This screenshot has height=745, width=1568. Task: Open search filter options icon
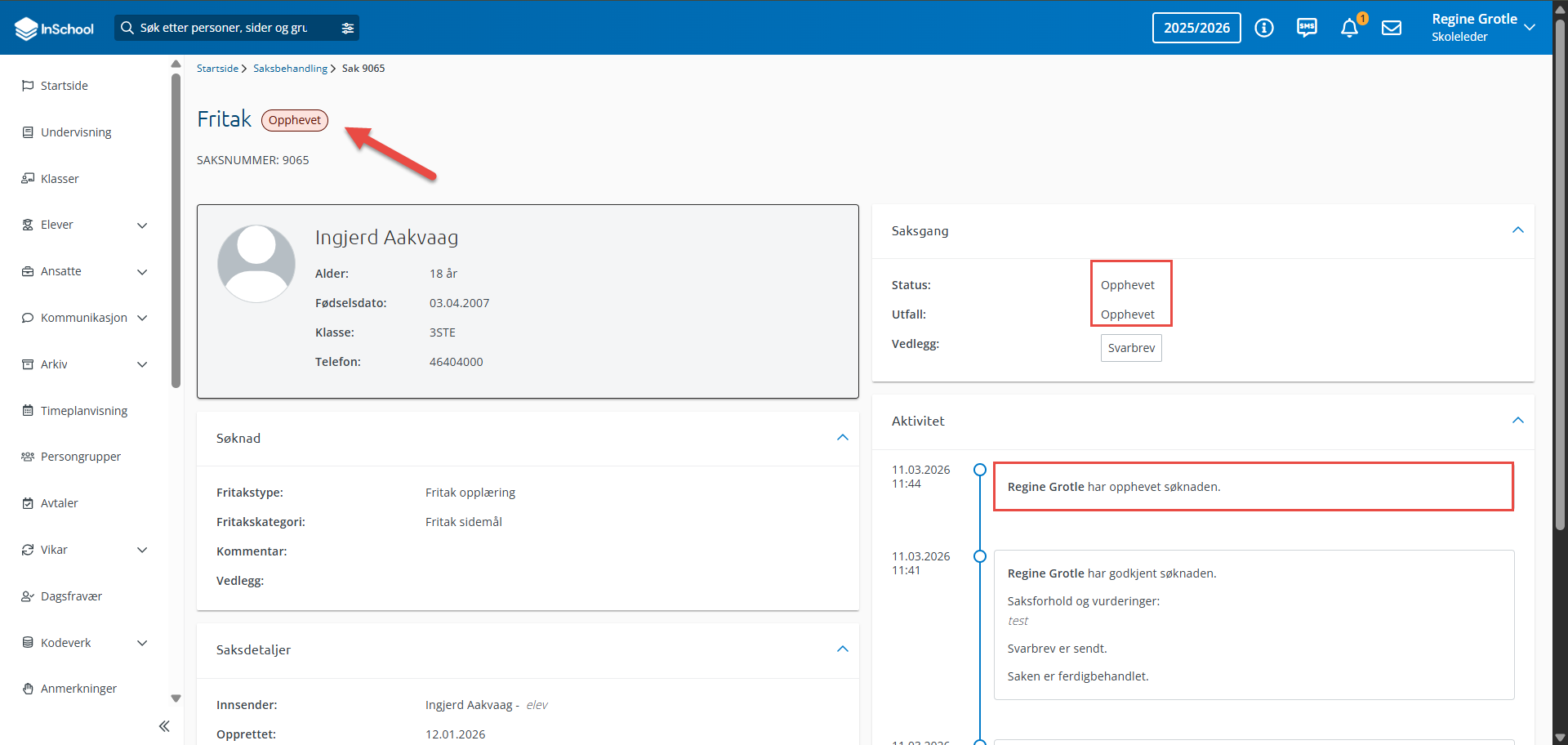pyautogui.click(x=348, y=28)
